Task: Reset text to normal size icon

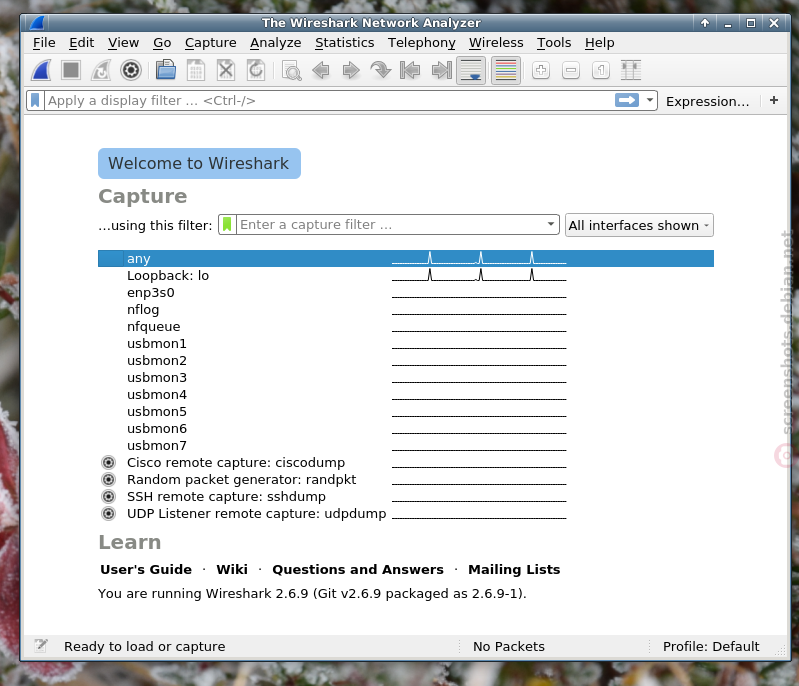Action: pyautogui.click(x=601, y=70)
